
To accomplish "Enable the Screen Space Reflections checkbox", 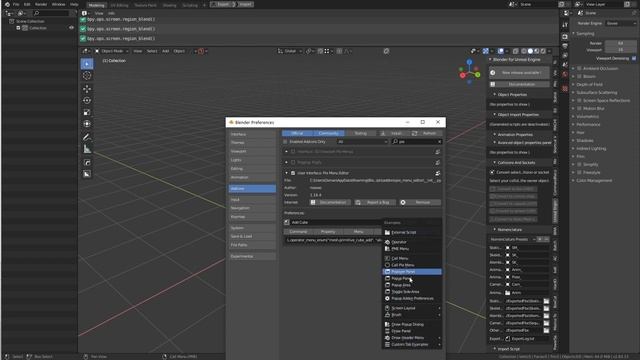I will coord(579,100).
